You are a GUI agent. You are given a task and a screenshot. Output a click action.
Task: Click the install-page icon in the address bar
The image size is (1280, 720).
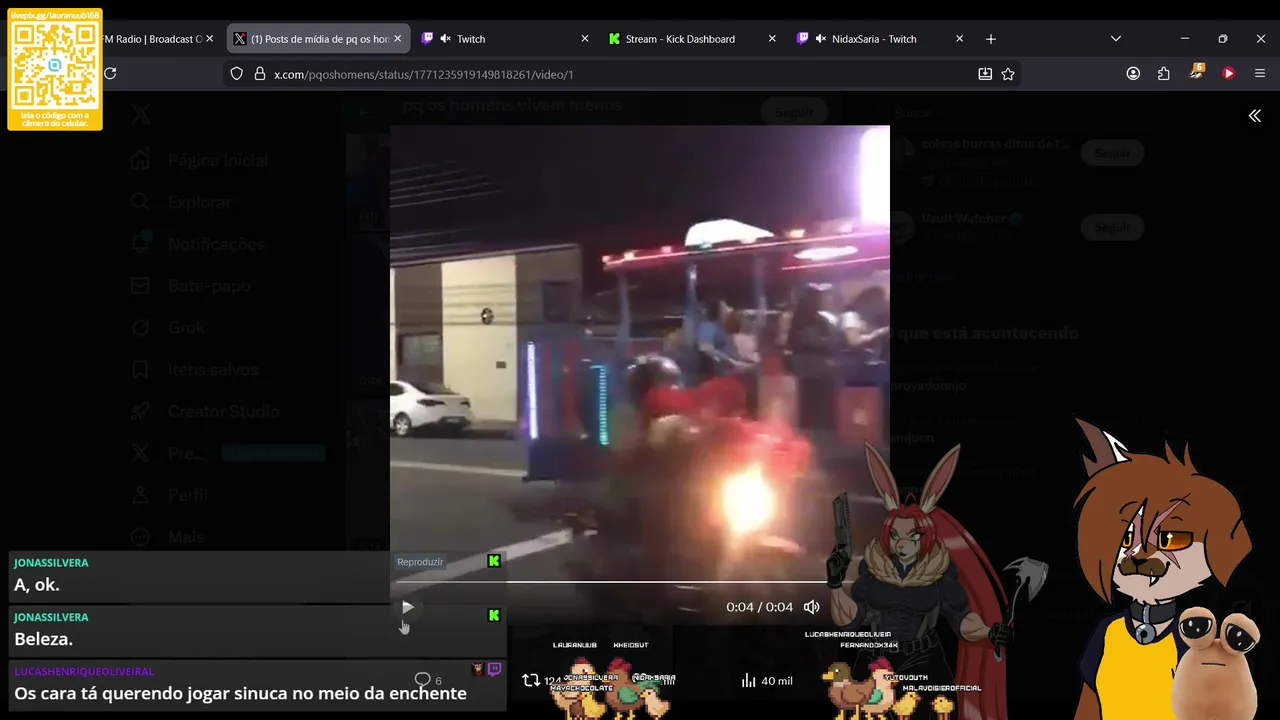coord(985,73)
